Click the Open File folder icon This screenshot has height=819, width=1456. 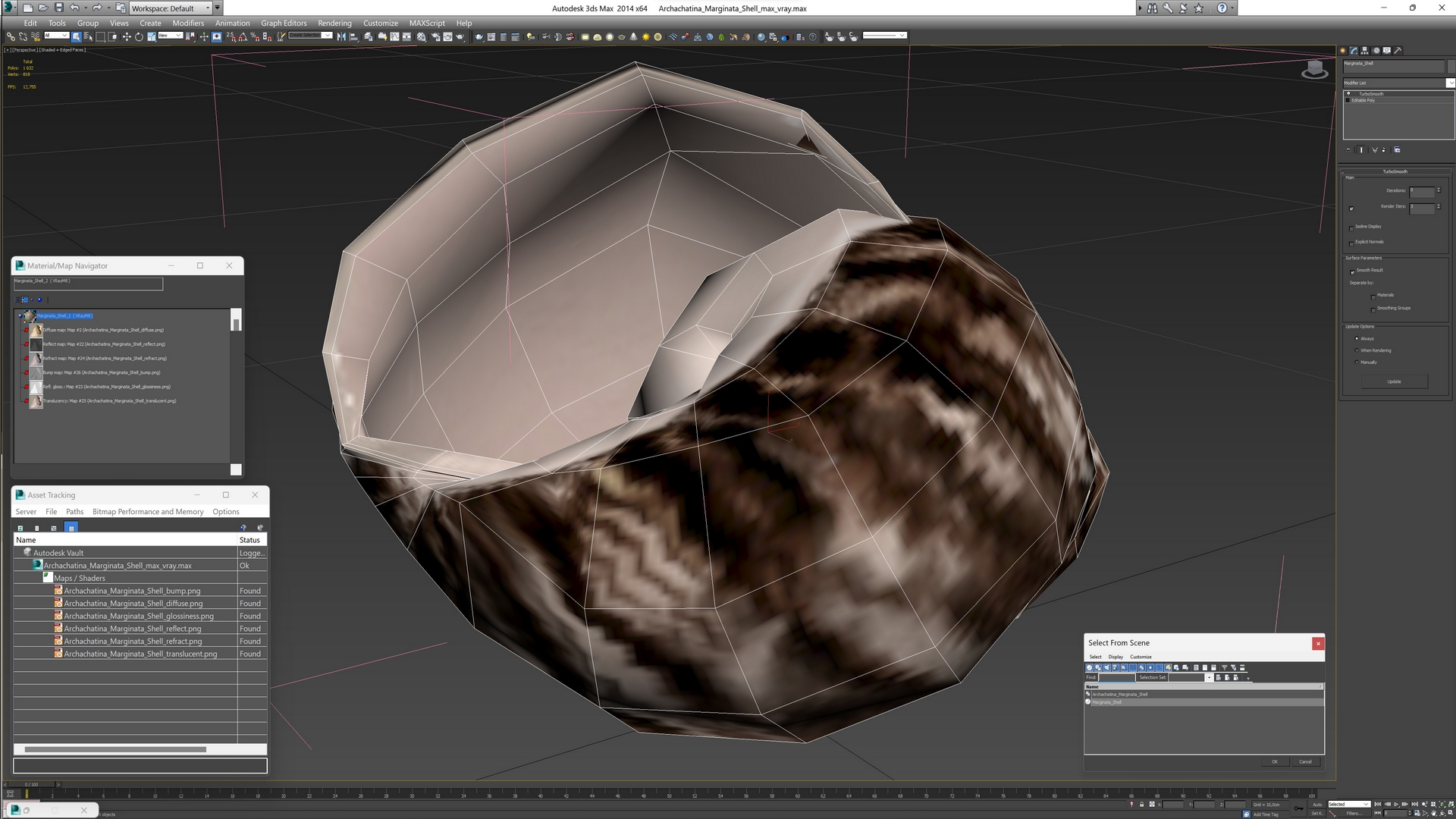[43, 8]
